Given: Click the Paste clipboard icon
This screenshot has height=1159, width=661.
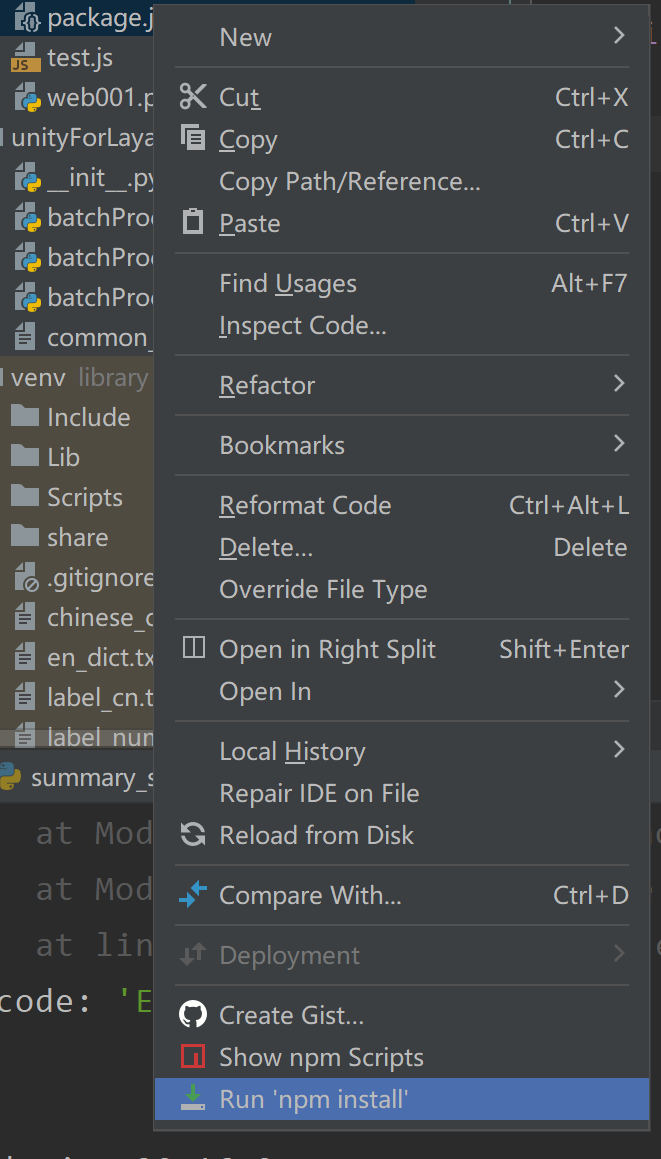Looking at the screenshot, I should 192,223.
